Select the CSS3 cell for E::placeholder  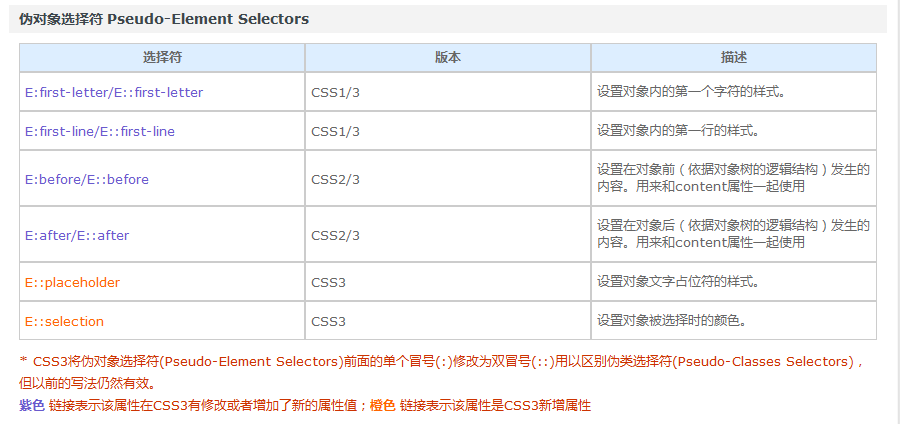click(448, 282)
